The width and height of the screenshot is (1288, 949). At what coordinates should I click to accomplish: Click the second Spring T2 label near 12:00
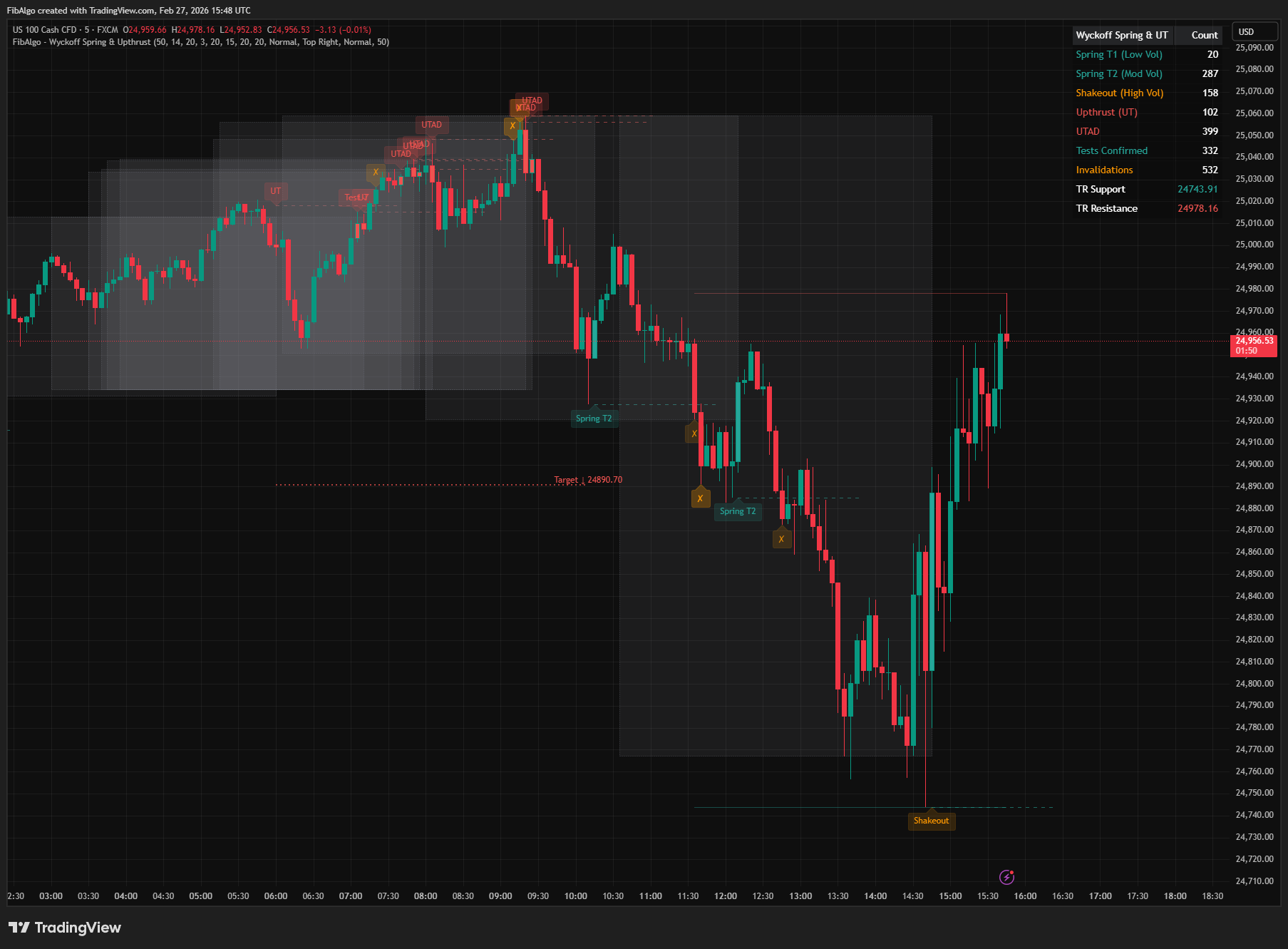[x=738, y=511]
